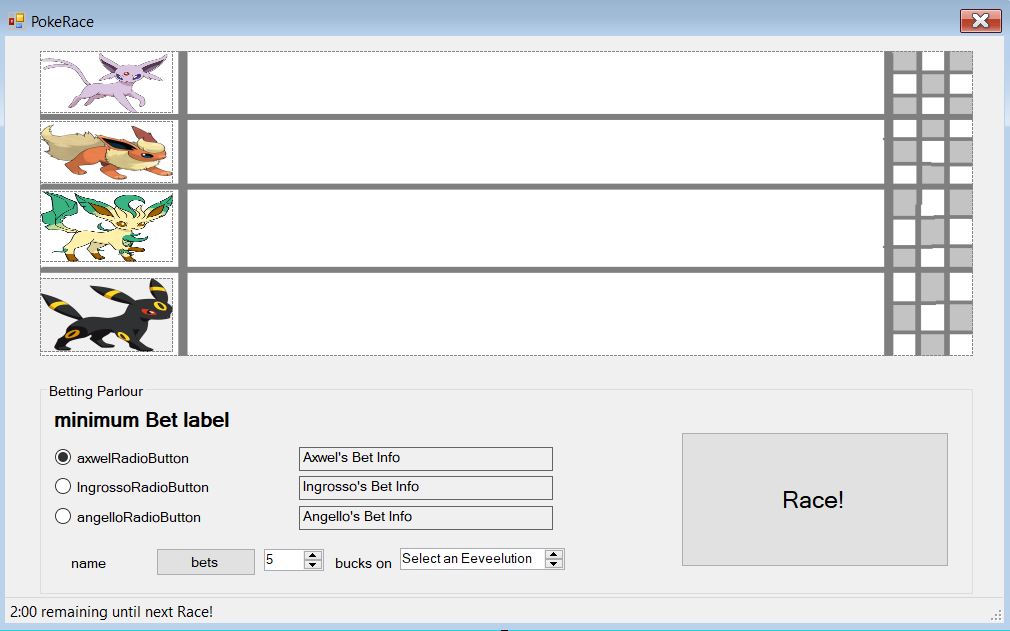
Task: Click the PokeRace title bar app icon
Action: click(x=17, y=21)
